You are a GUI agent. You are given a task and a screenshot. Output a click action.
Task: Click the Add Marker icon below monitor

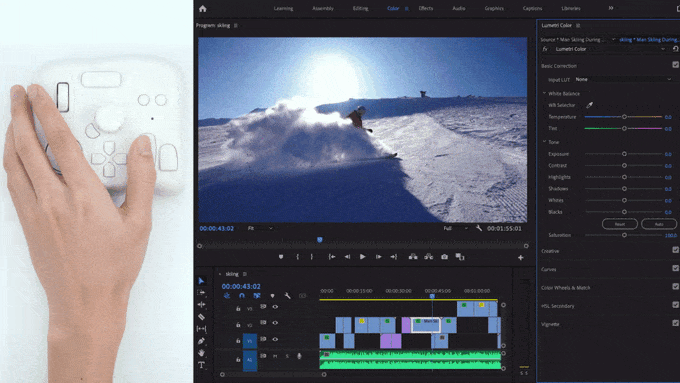coord(281,257)
